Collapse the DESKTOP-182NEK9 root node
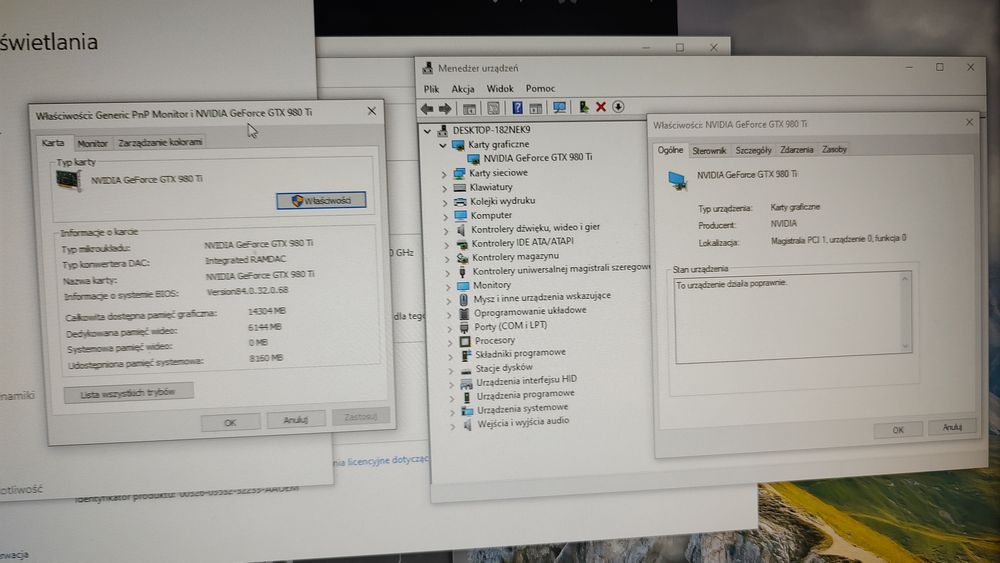The width and height of the screenshot is (1000, 563). pyautogui.click(x=427, y=131)
